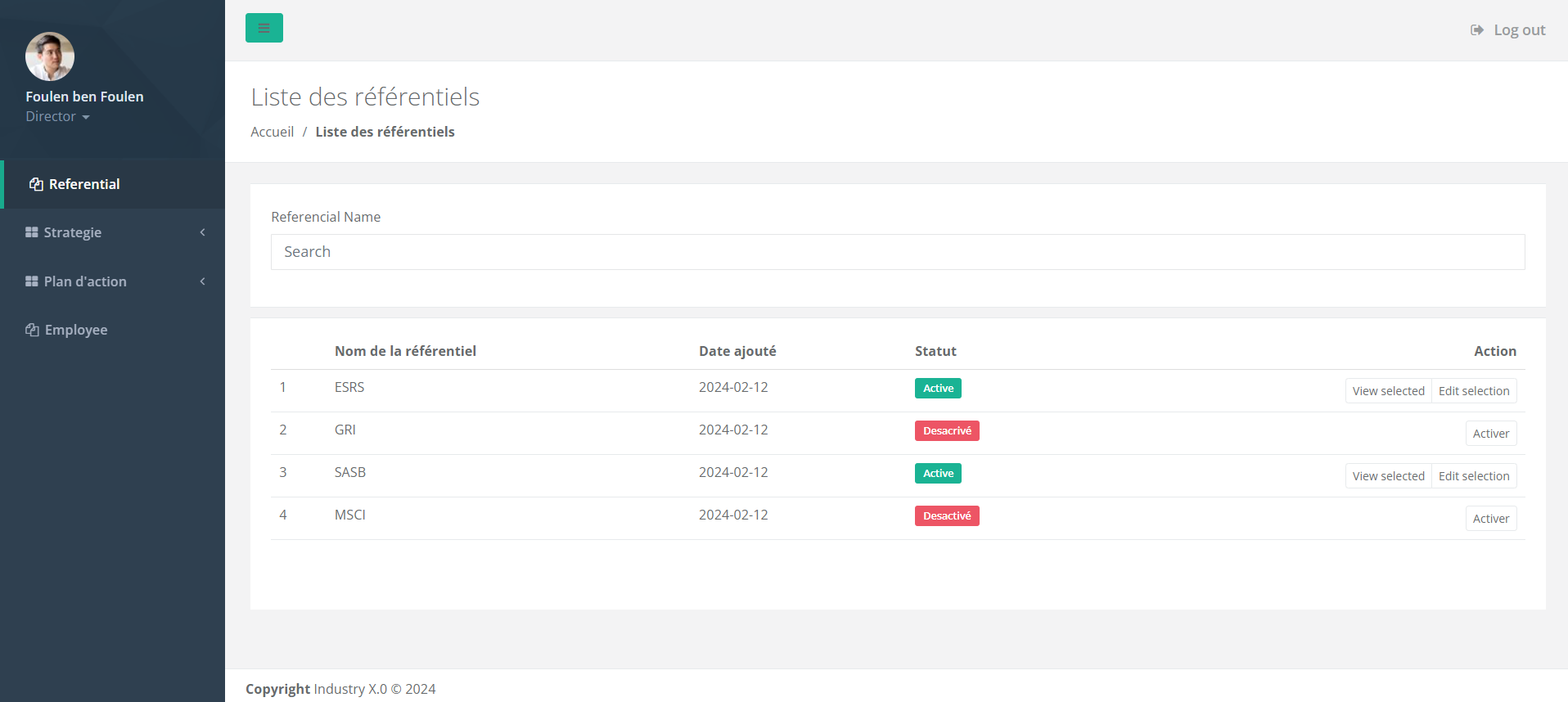
Task: Click the Active status badge for ESRS
Action: (x=938, y=389)
